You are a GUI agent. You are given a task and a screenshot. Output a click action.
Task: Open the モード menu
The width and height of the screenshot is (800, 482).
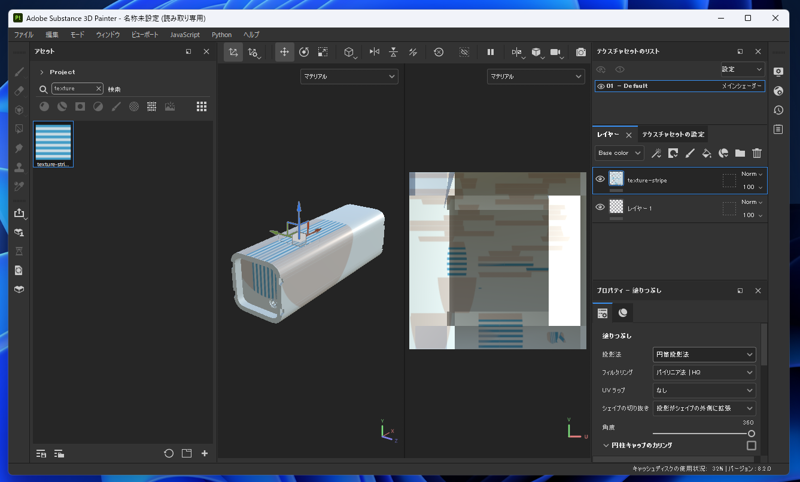click(x=77, y=35)
